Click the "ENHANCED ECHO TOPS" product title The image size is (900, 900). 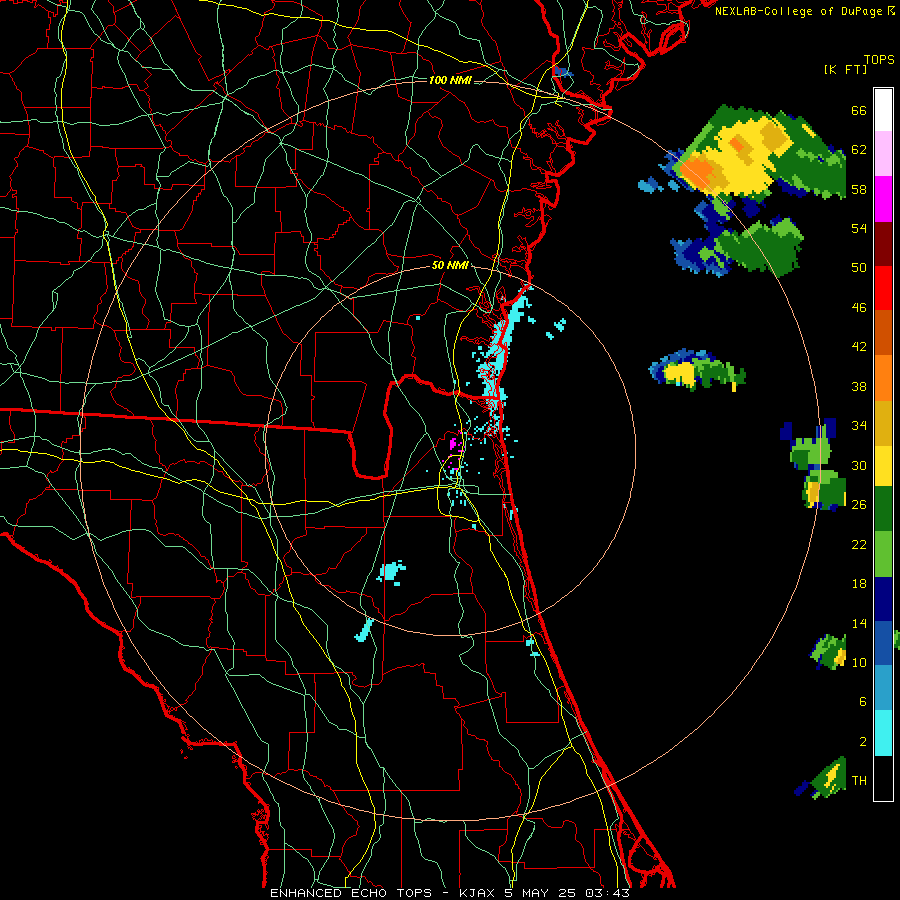pyautogui.click(x=350, y=893)
